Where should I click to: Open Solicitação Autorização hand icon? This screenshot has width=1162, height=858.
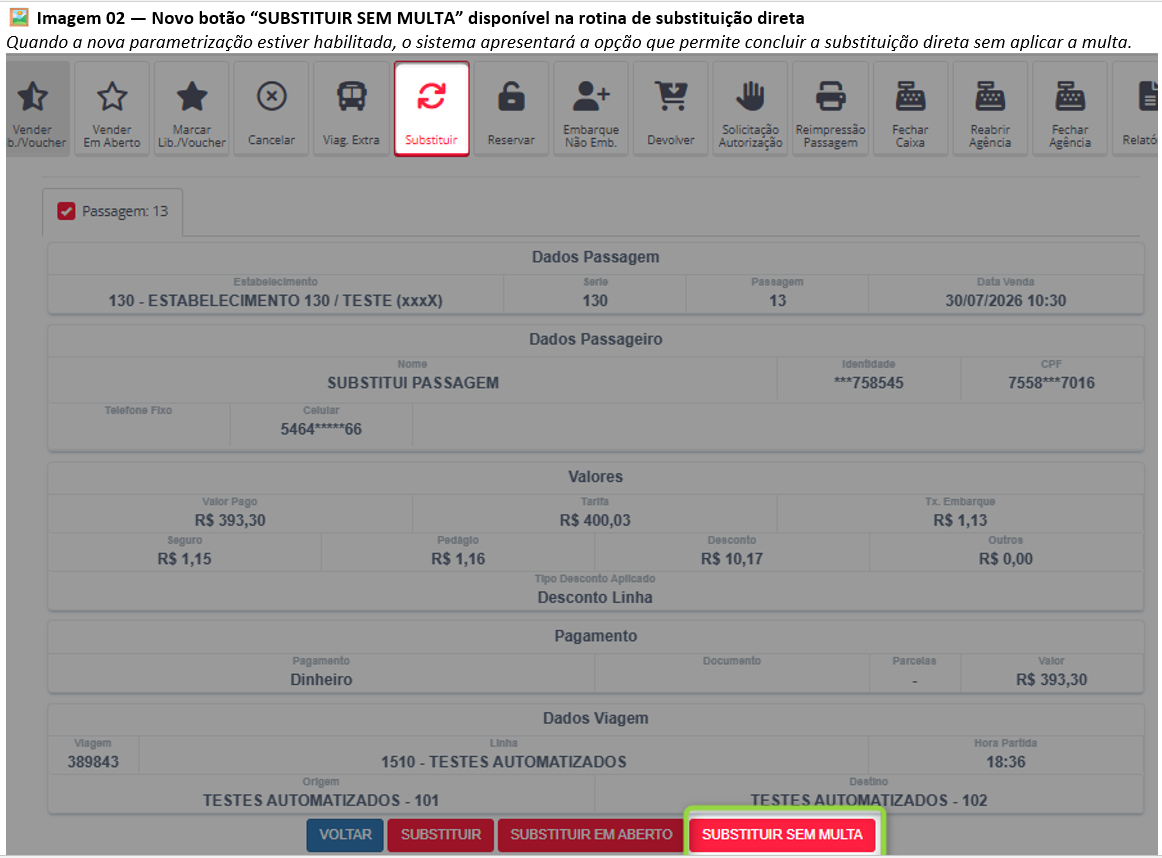[751, 97]
